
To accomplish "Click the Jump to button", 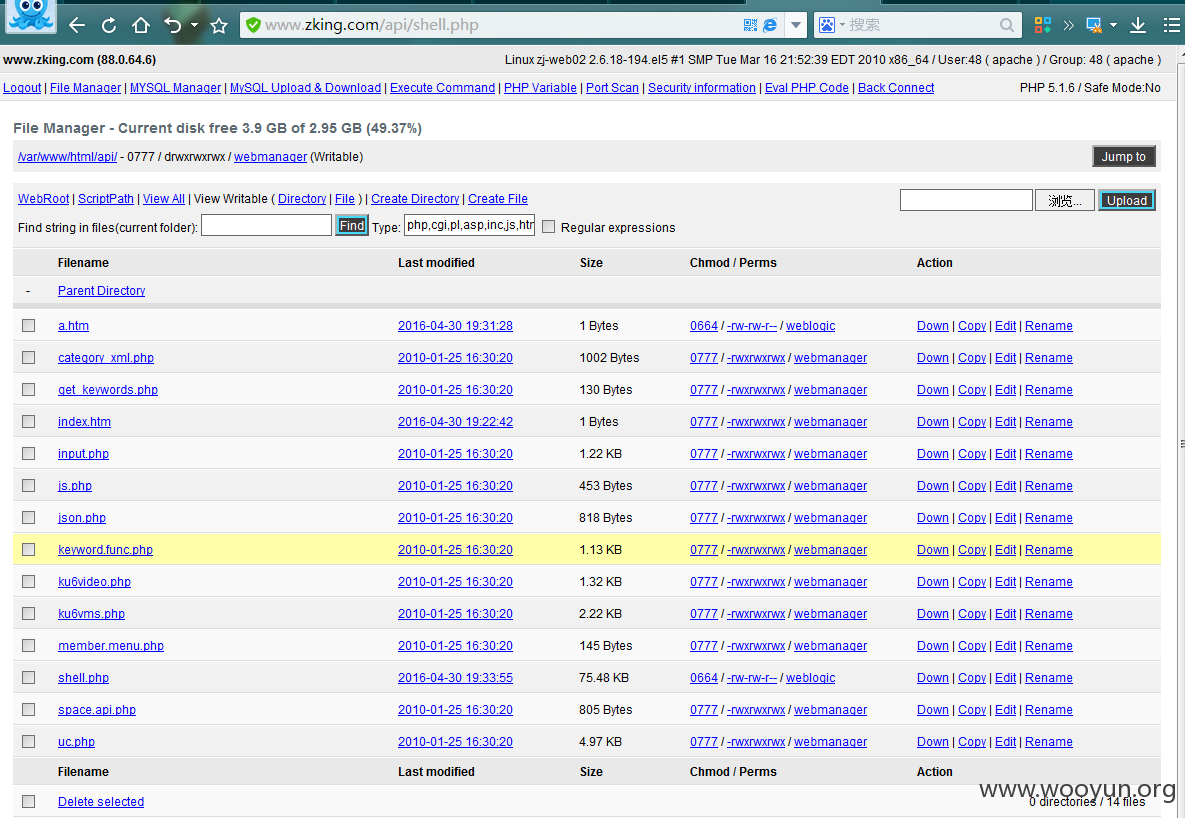I will (x=1124, y=156).
